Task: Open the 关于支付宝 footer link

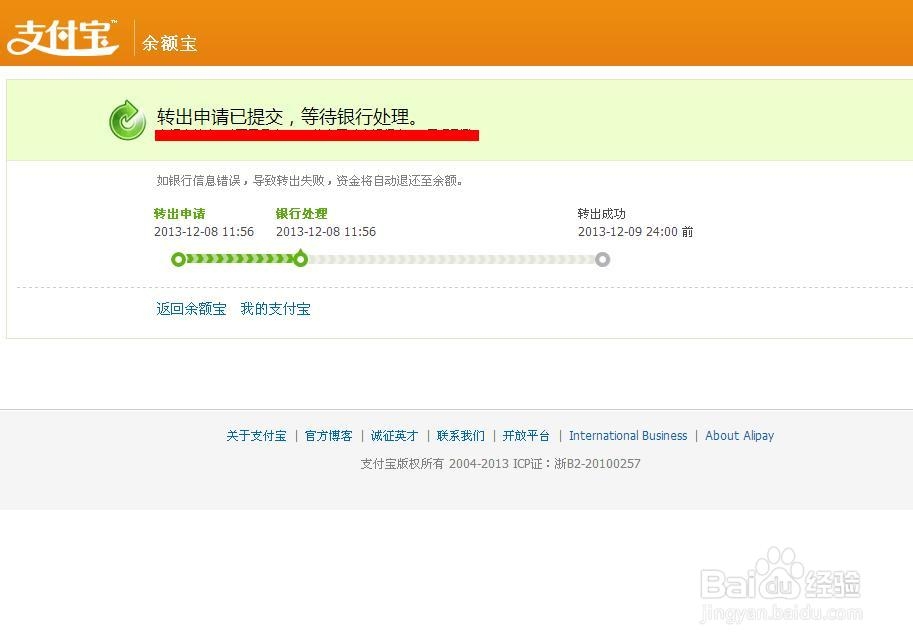Action: point(256,436)
